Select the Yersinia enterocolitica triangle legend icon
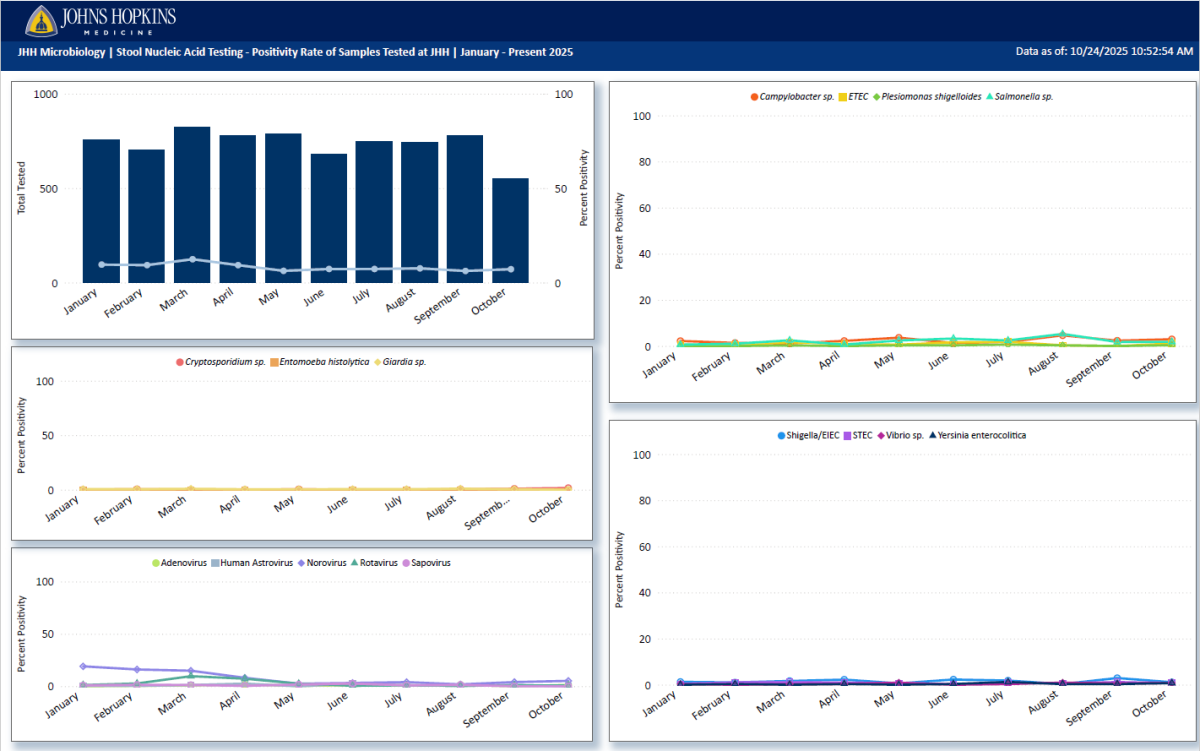This screenshot has width=1200, height=751. coord(933,436)
